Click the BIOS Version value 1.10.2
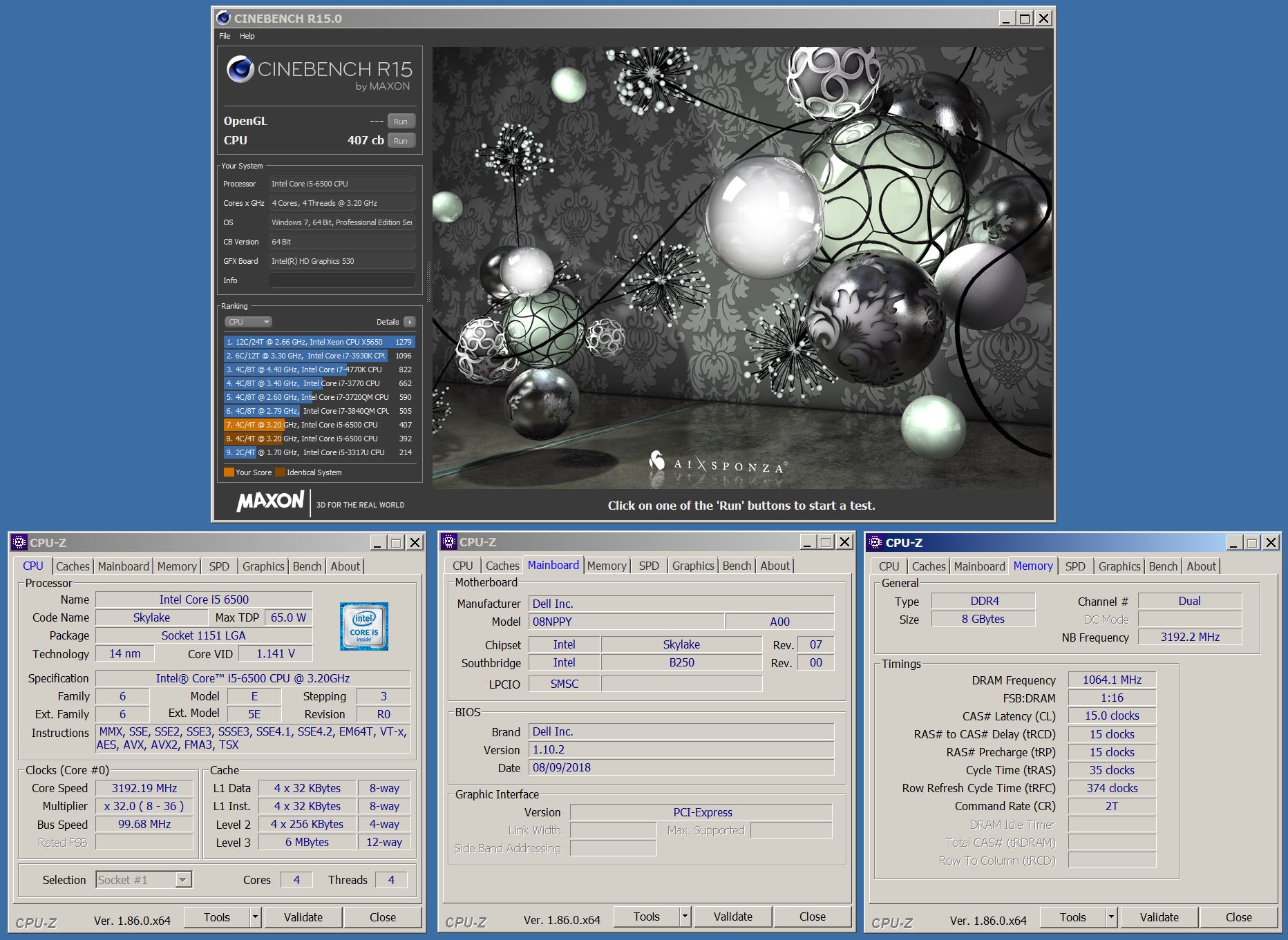 tap(681, 749)
